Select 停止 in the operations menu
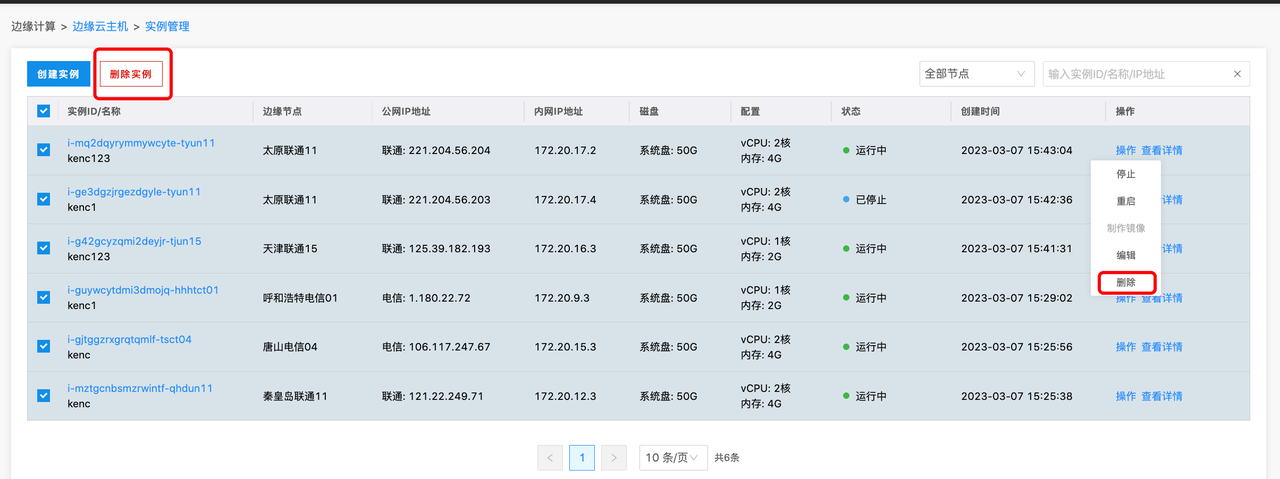Screen dimensions: 1280x479 click(1125, 174)
